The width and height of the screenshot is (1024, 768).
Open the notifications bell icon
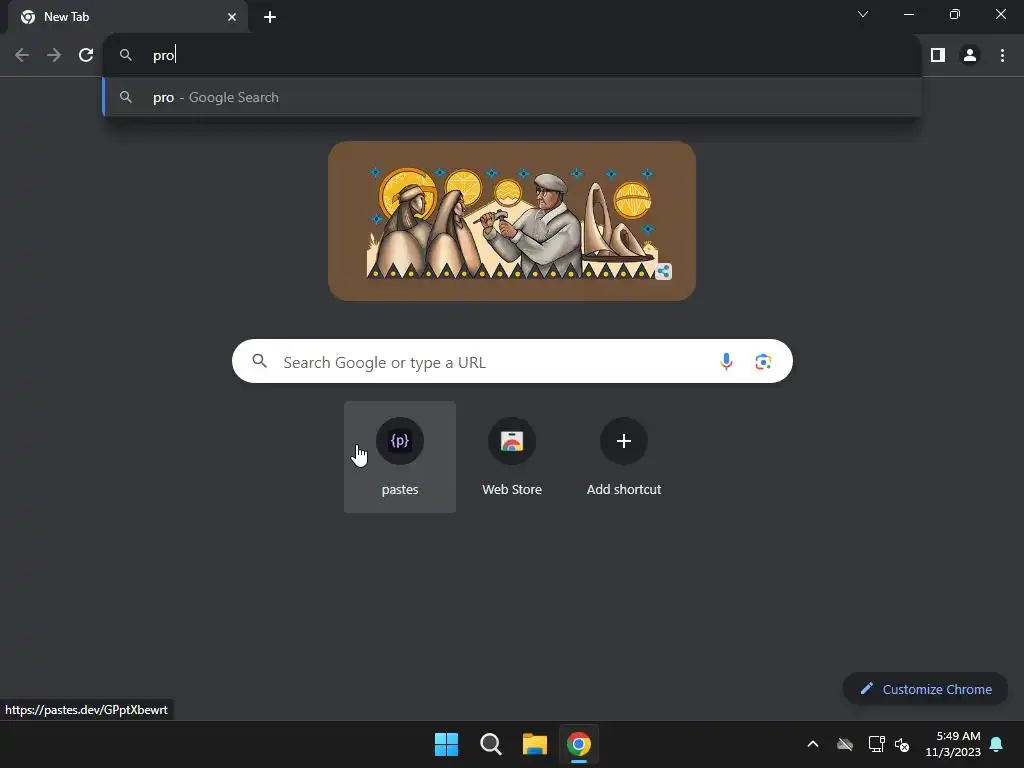(997, 744)
